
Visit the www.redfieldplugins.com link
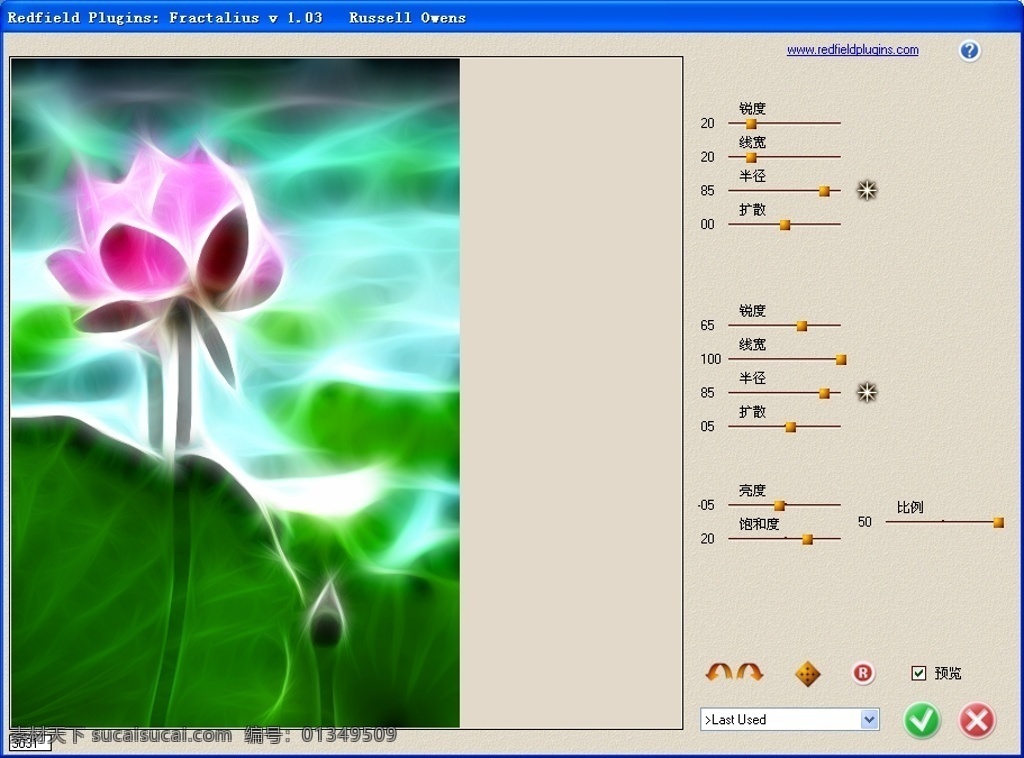[x=852, y=50]
